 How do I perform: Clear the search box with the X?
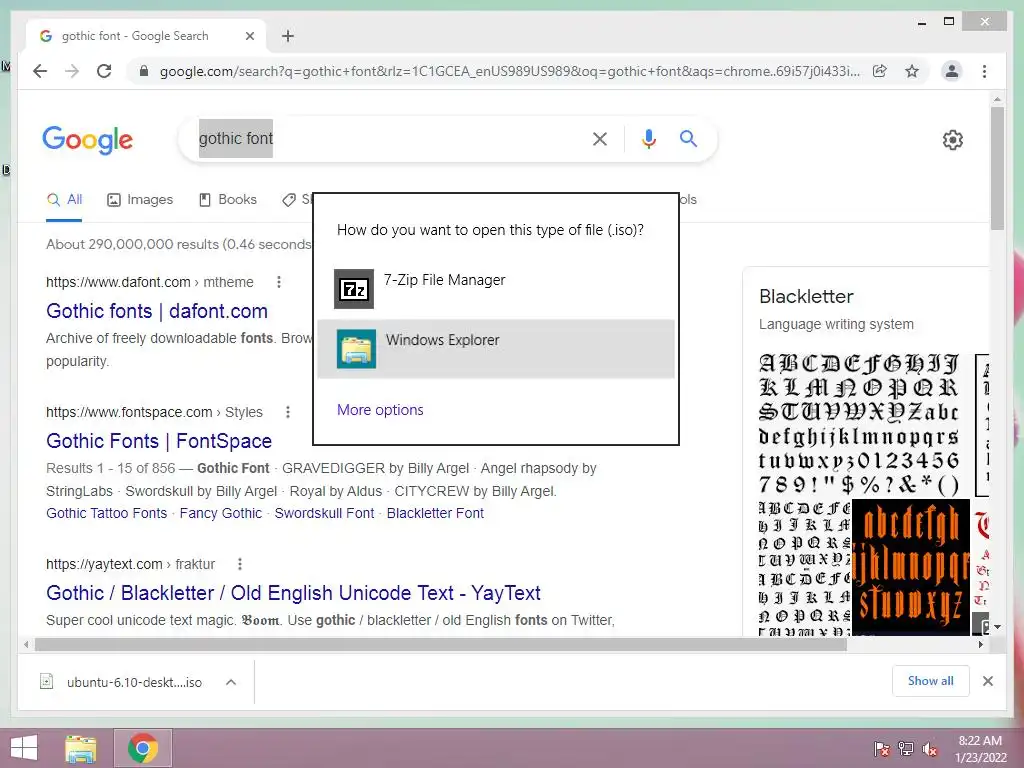point(600,138)
